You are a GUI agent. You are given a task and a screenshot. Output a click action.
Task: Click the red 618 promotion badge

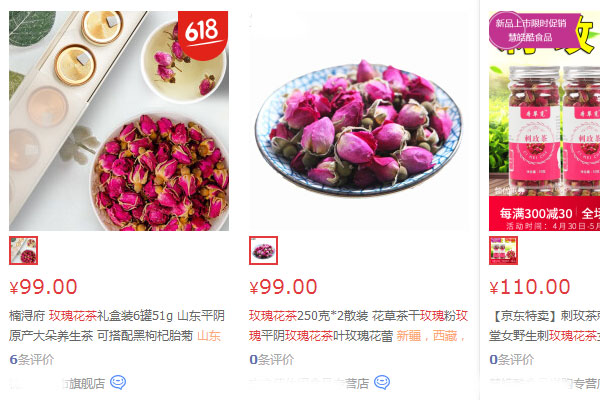(x=203, y=35)
